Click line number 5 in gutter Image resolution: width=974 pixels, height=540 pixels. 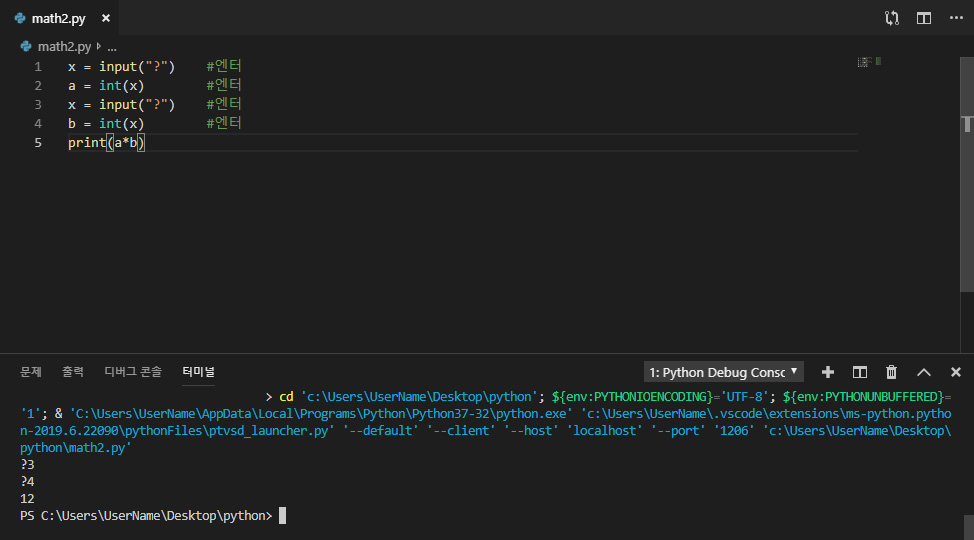[x=38, y=143]
